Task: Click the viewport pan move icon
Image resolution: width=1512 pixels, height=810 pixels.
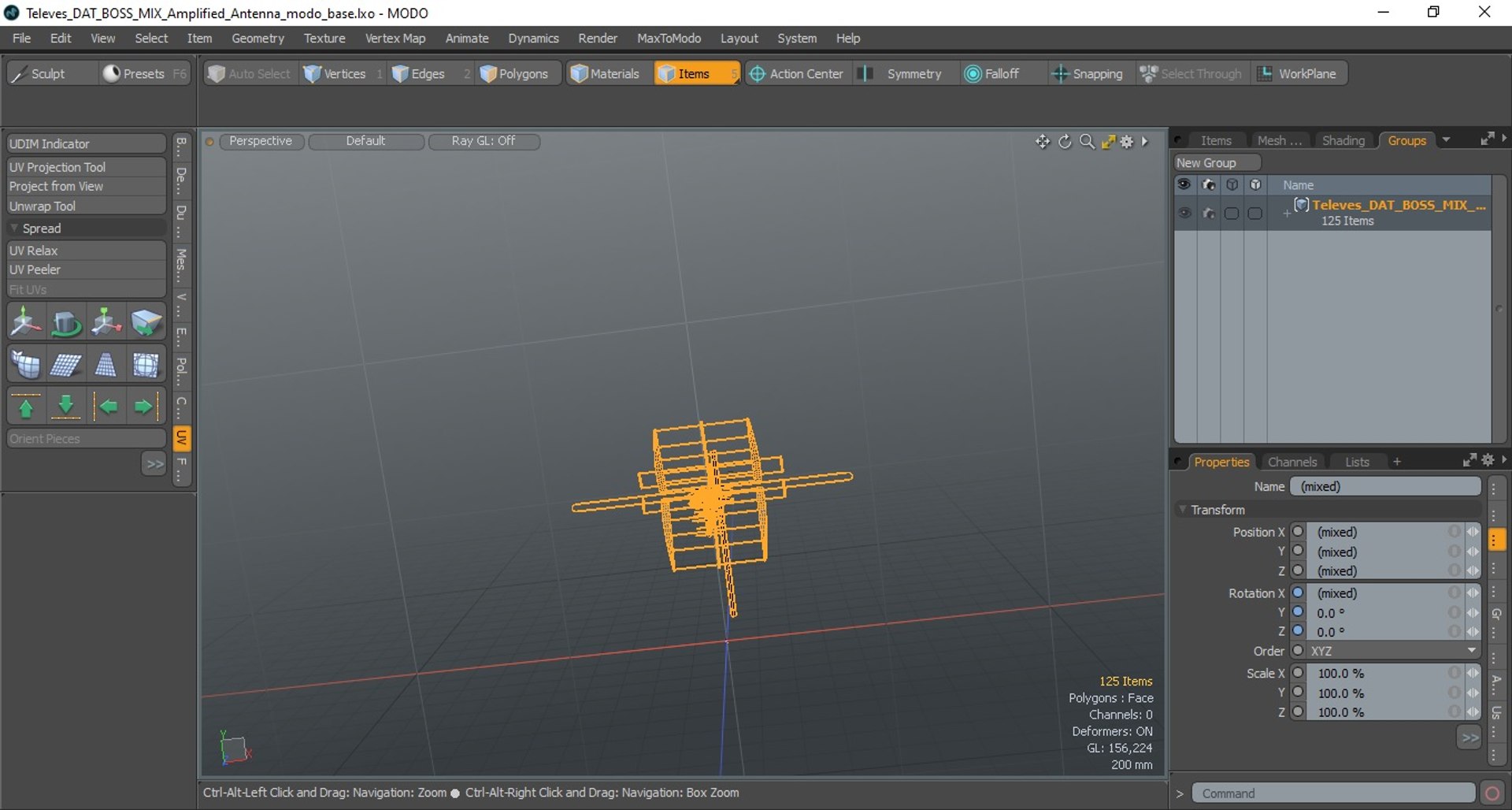Action: [1043, 142]
